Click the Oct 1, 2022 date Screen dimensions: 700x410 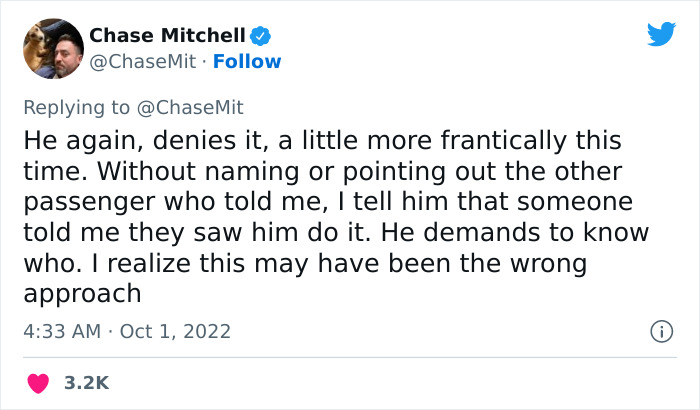(175, 331)
